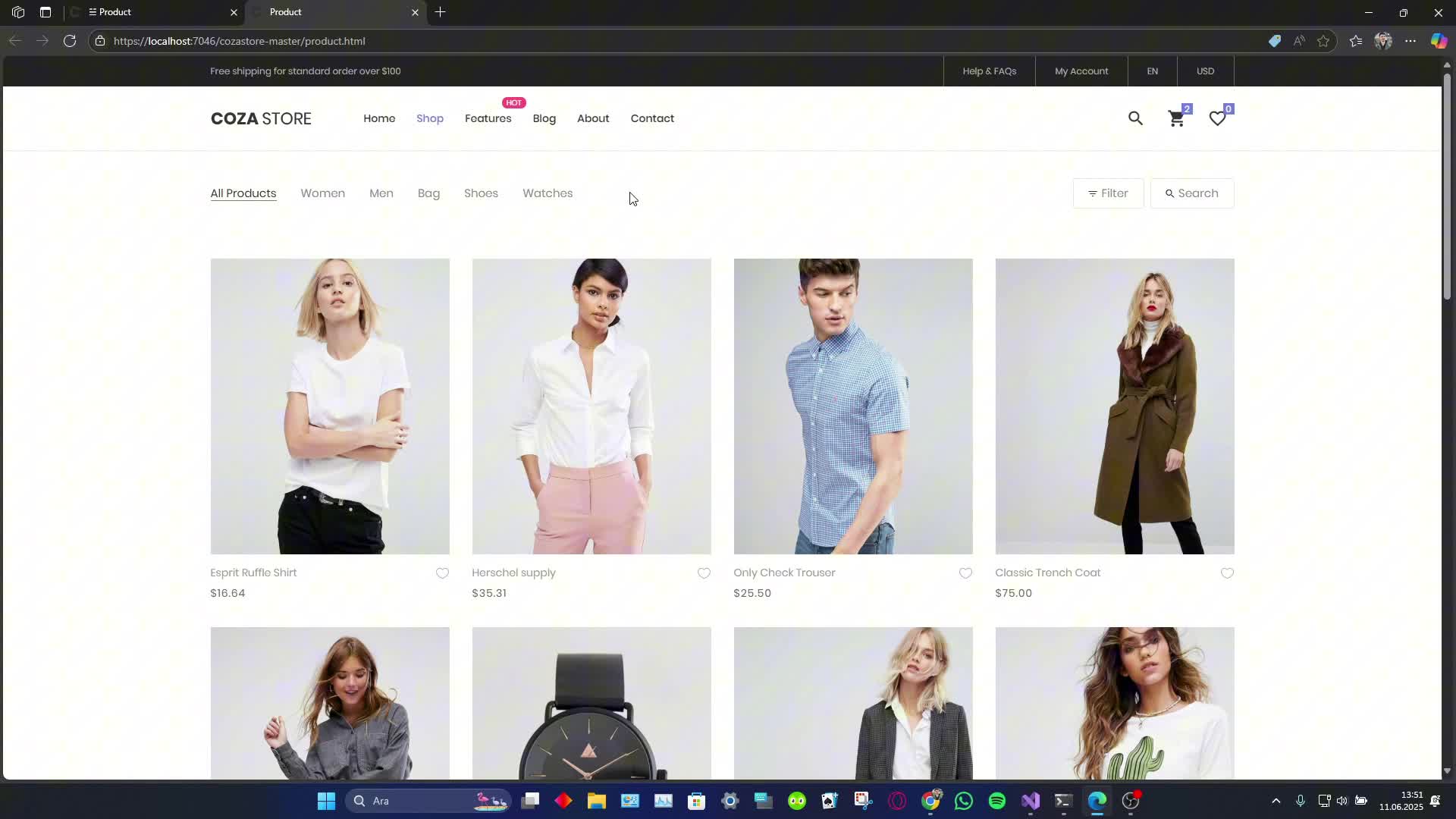Open the Blog menu item

point(544,118)
